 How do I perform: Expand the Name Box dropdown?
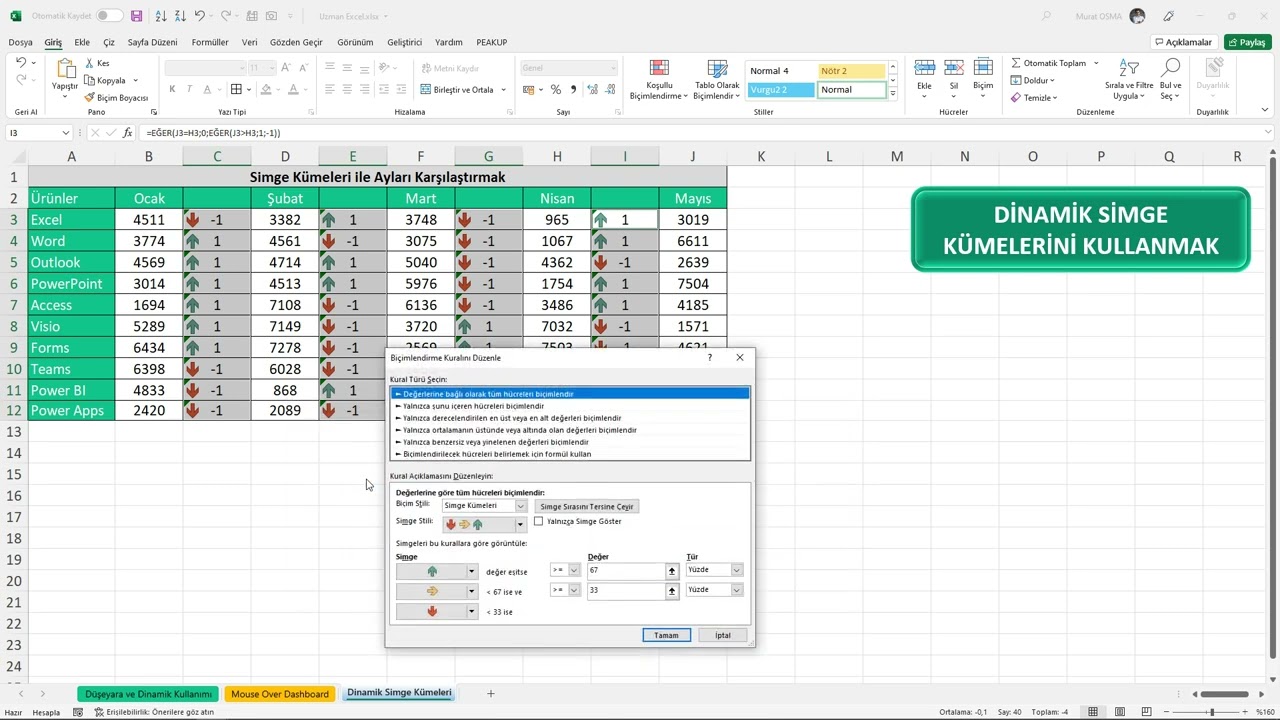(x=66, y=133)
